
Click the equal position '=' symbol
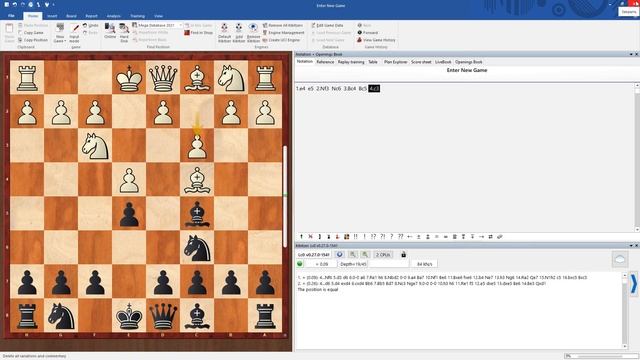pyautogui.click(x=437, y=237)
